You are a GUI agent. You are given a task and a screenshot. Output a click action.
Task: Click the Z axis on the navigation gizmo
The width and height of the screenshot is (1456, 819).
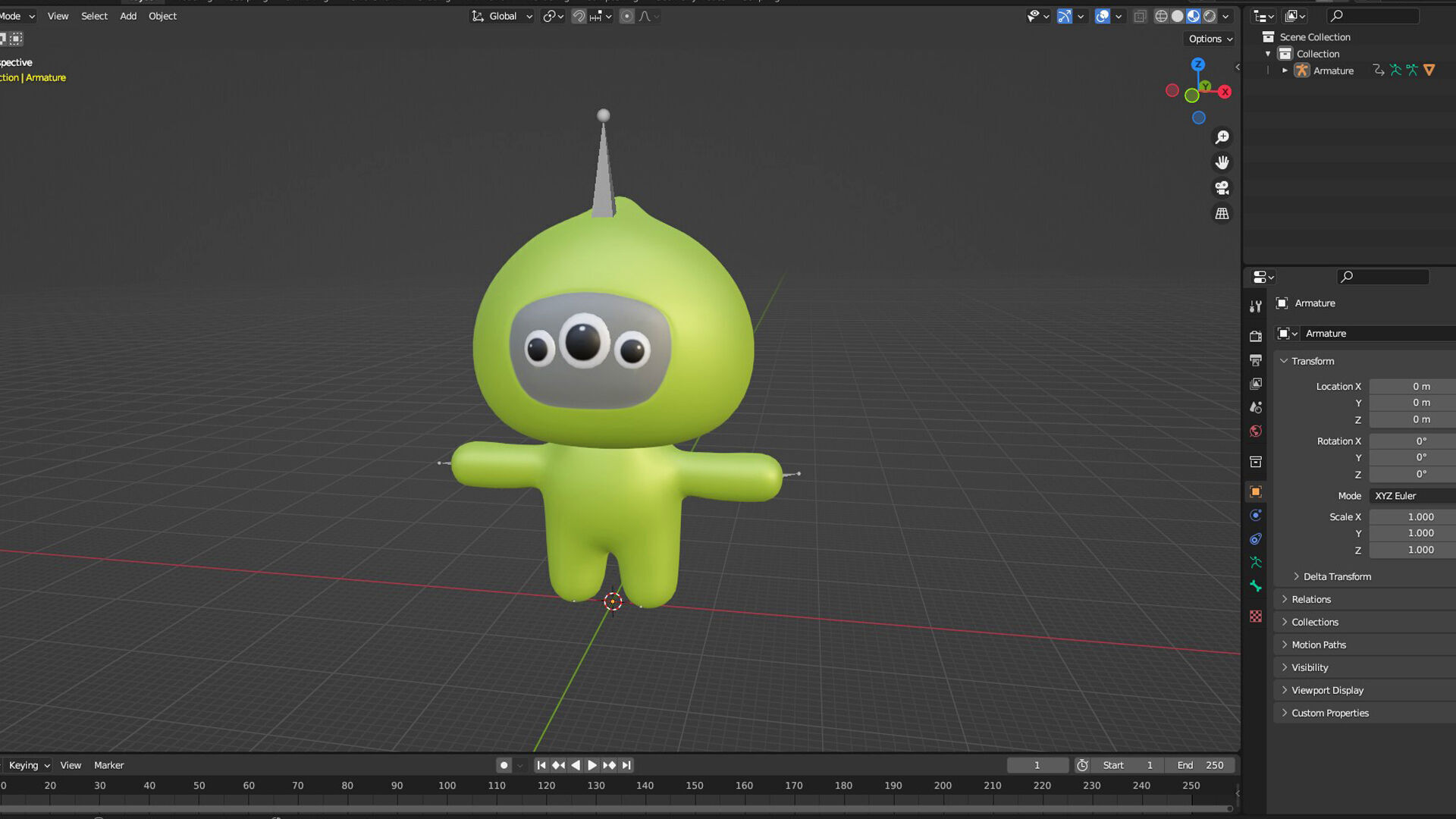click(1198, 64)
